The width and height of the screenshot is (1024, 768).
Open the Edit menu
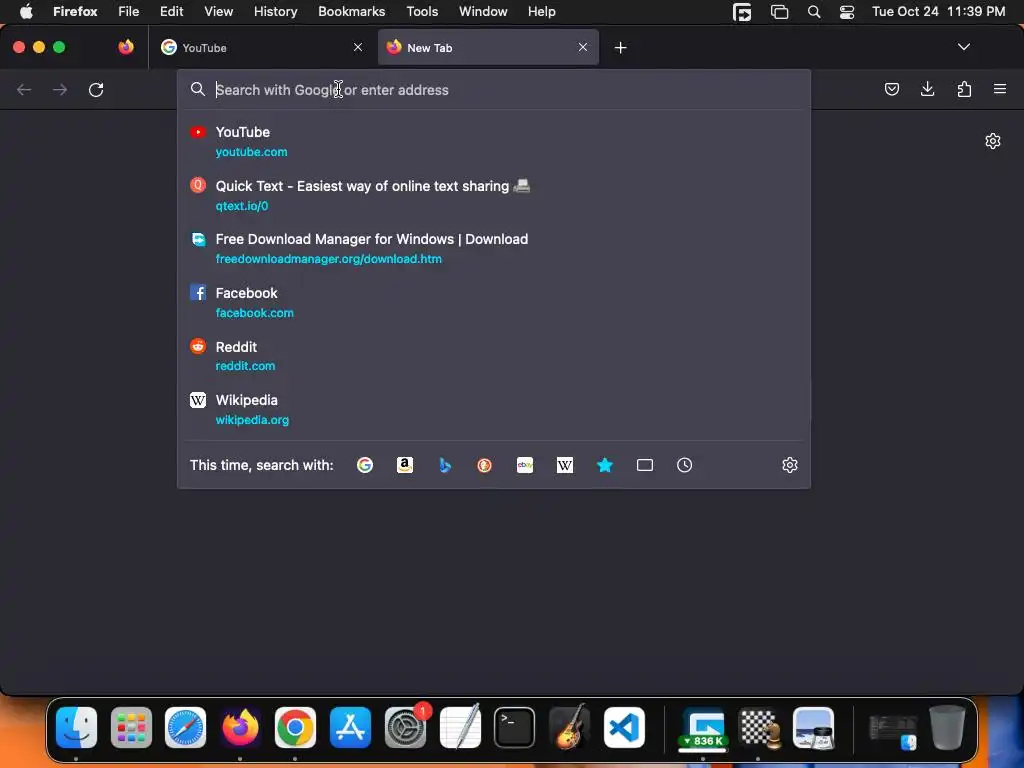point(171,11)
